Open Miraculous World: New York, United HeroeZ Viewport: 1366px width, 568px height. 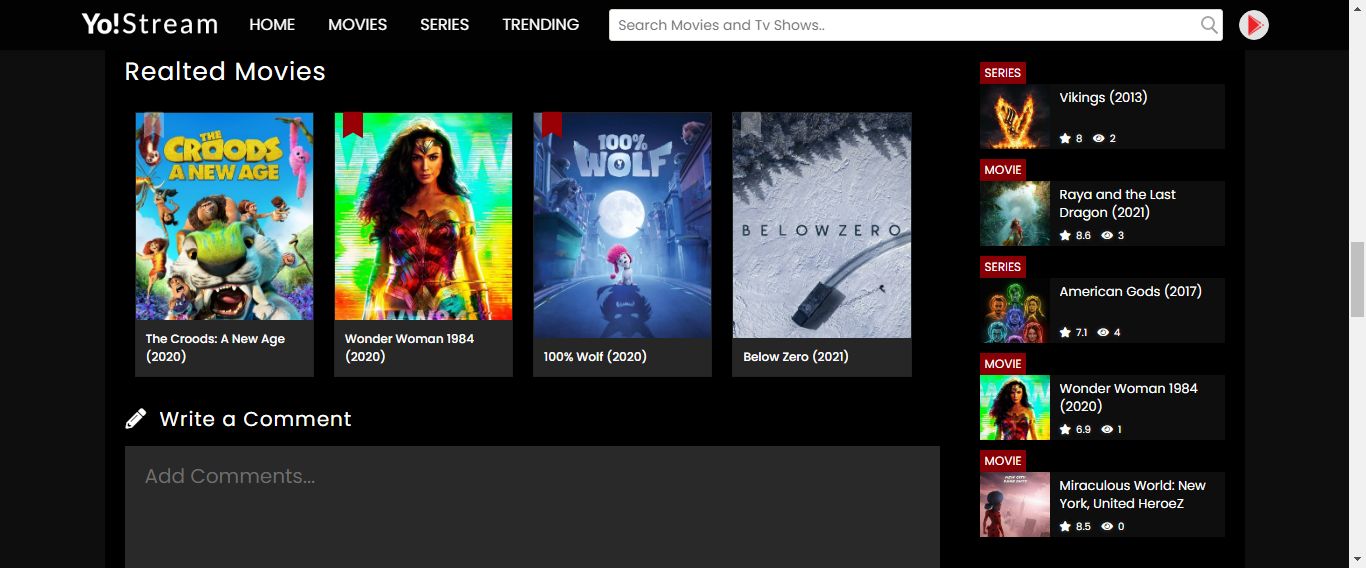coord(1132,495)
